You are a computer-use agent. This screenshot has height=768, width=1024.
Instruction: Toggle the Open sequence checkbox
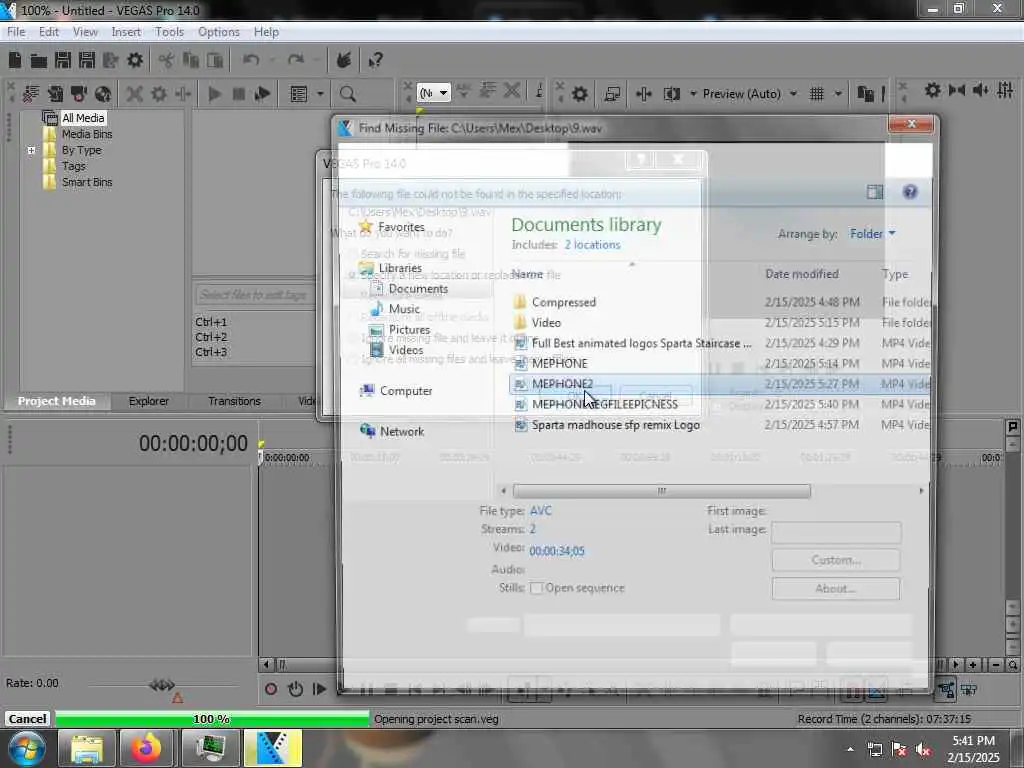pos(536,588)
